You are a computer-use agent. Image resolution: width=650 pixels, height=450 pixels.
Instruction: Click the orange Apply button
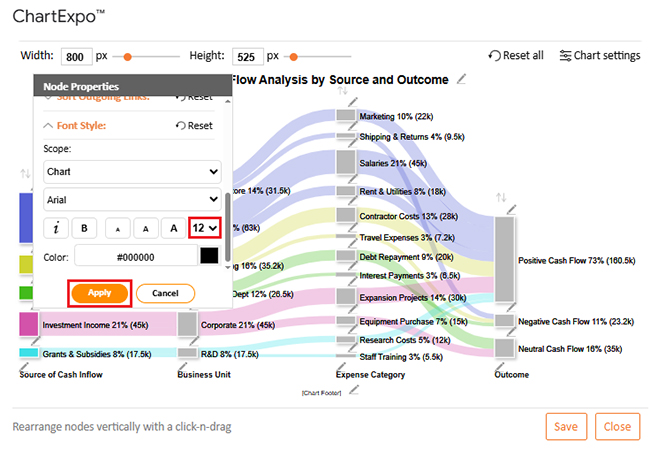pos(99,293)
